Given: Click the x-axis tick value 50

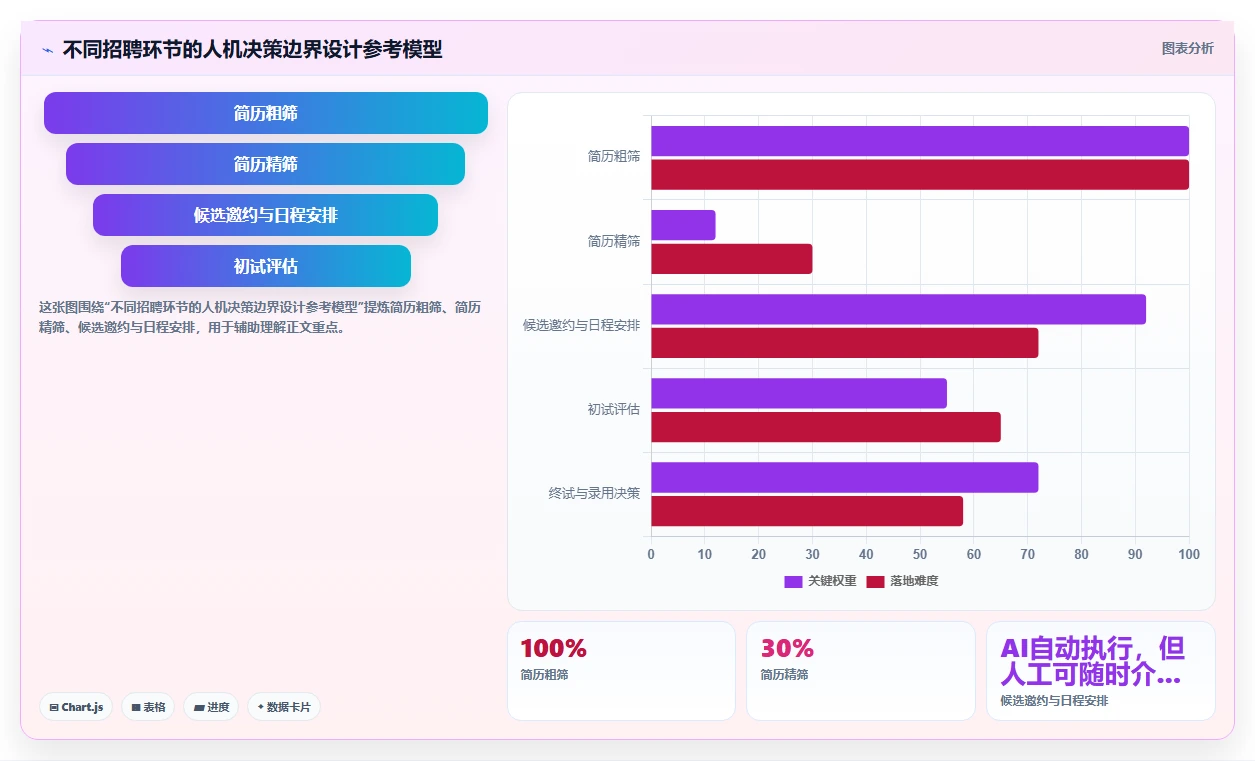Looking at the screenshot, I should tap(920, 554).
